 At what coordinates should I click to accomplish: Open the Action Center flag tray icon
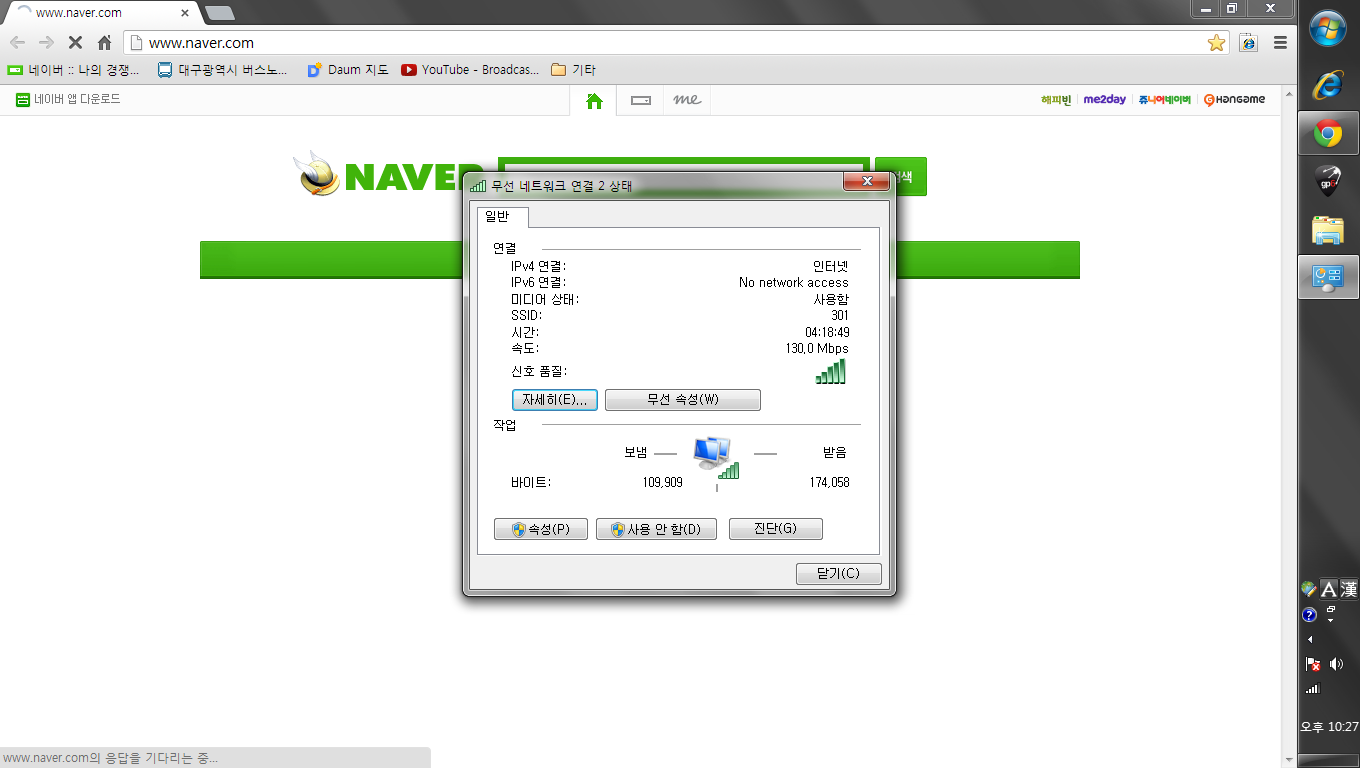(x=1313, y=664)
